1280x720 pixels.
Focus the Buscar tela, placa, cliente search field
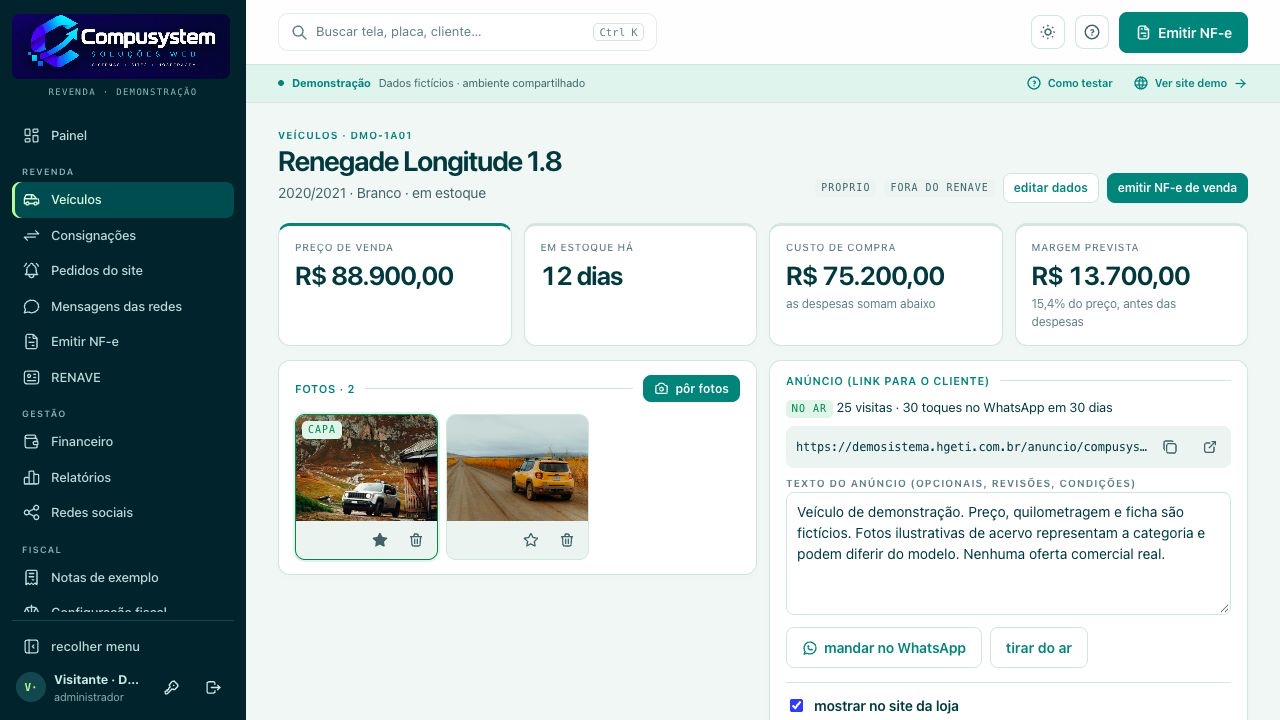[x=467, y=32]
